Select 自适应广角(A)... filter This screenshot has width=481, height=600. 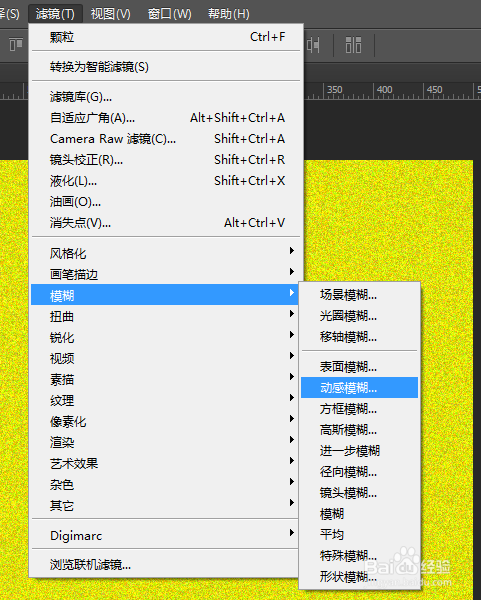(x=165, y=118)
